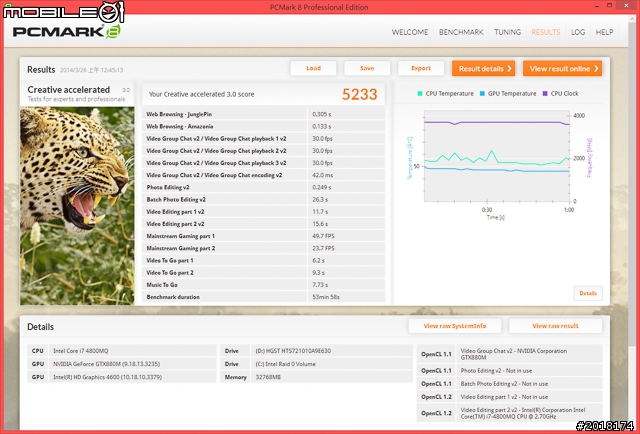Image resolution: width=640 pixels, height=434 pixels.
Task: Select the Mainstream Gaming part 2 row
Action: (x=263, y=248)
